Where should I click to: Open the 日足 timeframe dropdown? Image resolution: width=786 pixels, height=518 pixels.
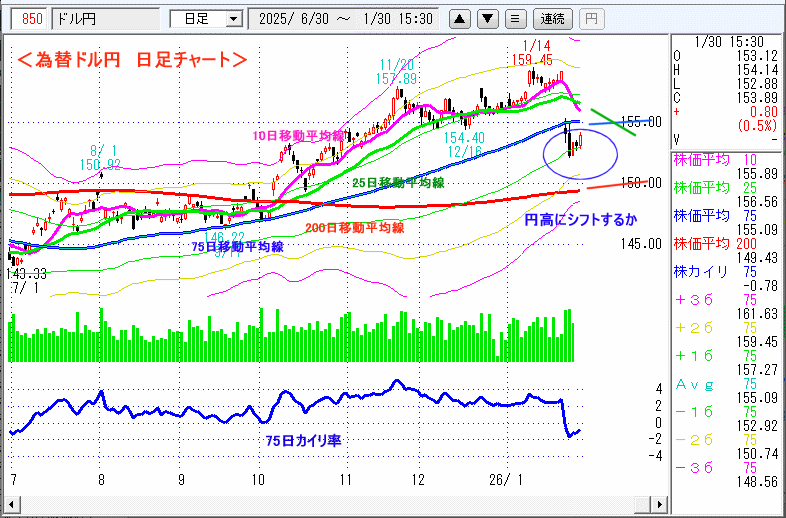click(206, 18)
